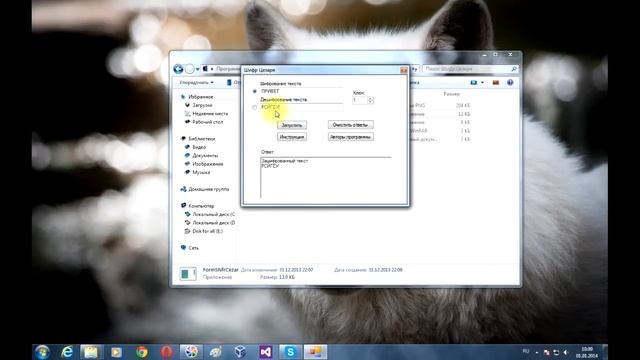
Task: Open the view options dropdown arrow
Action: click(482, 82)
